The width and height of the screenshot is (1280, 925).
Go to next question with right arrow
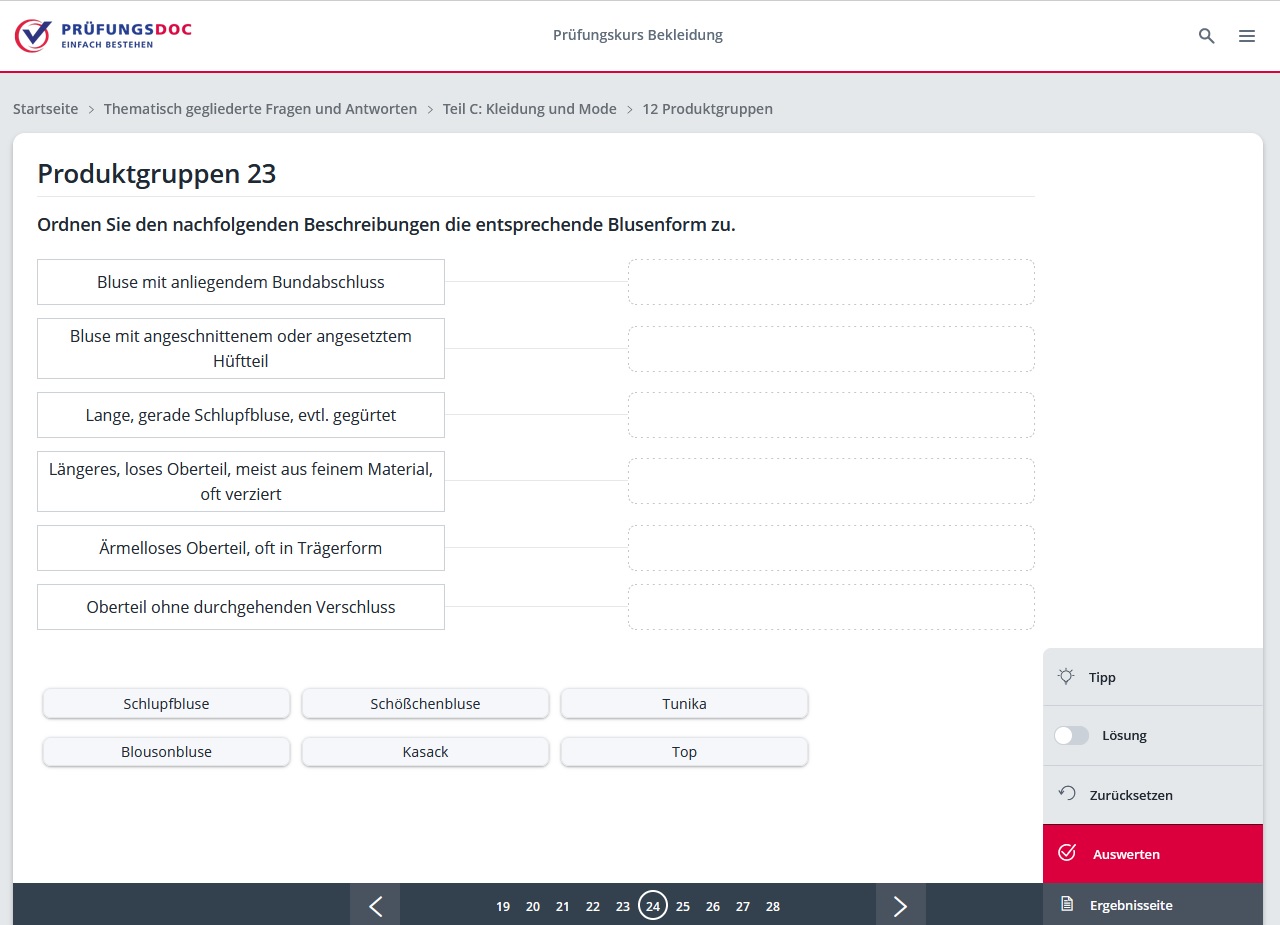900,905
